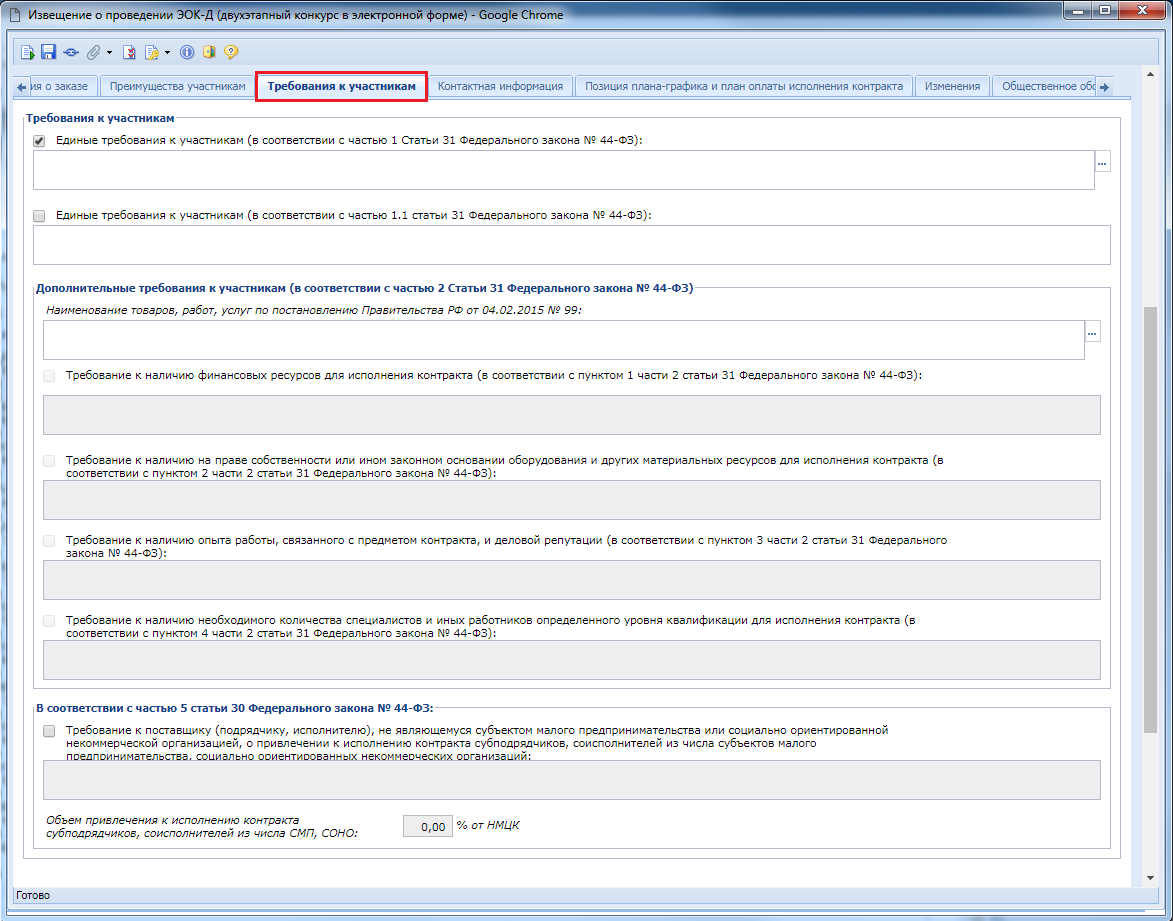This screenshot has height=921, width=1173.
Task: Open the ellipsis picker for Наименование товаров, работ, услуг
Action: coord(1092,332)
